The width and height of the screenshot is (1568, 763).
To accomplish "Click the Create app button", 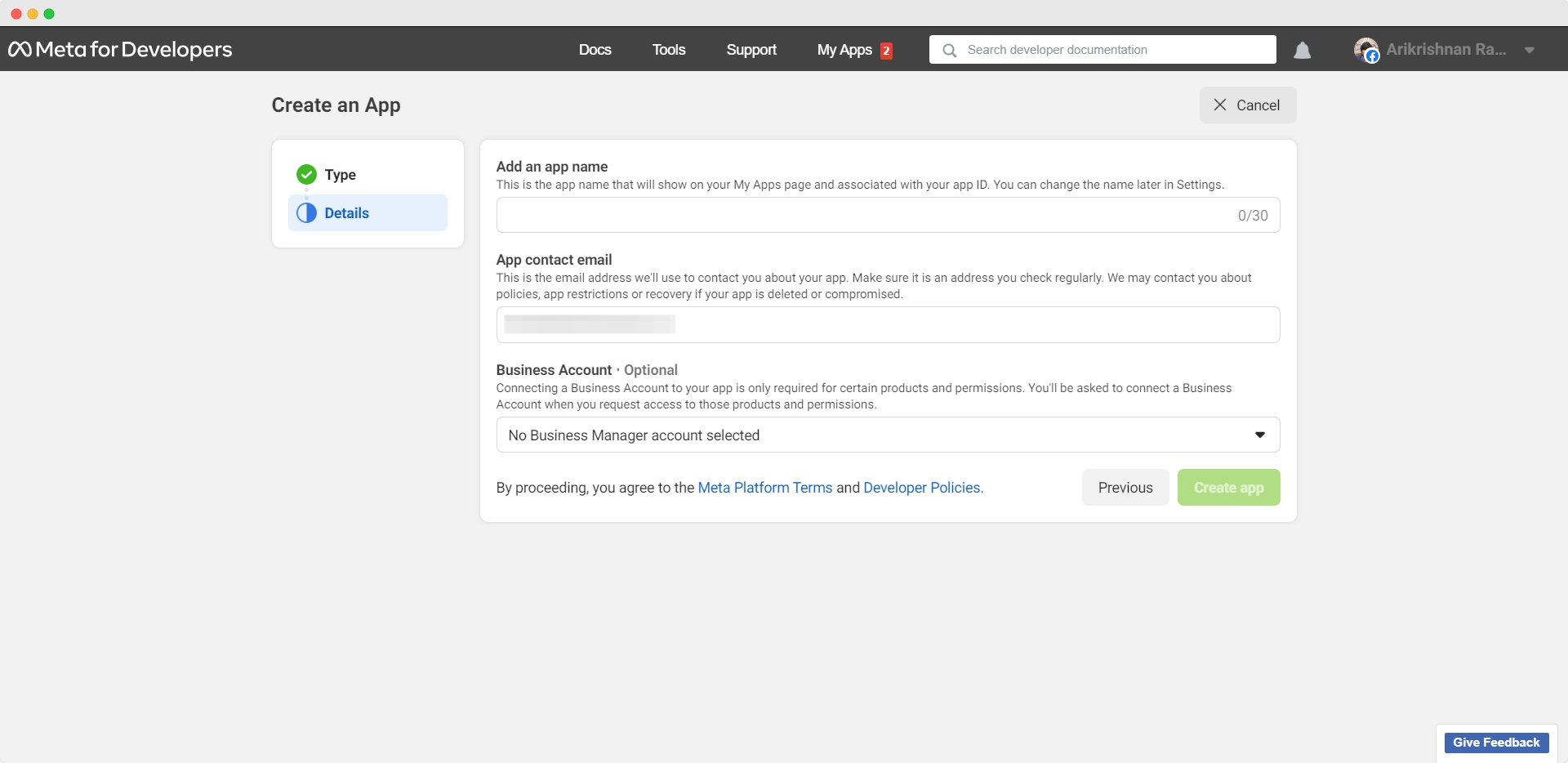I will (1228, 487).
